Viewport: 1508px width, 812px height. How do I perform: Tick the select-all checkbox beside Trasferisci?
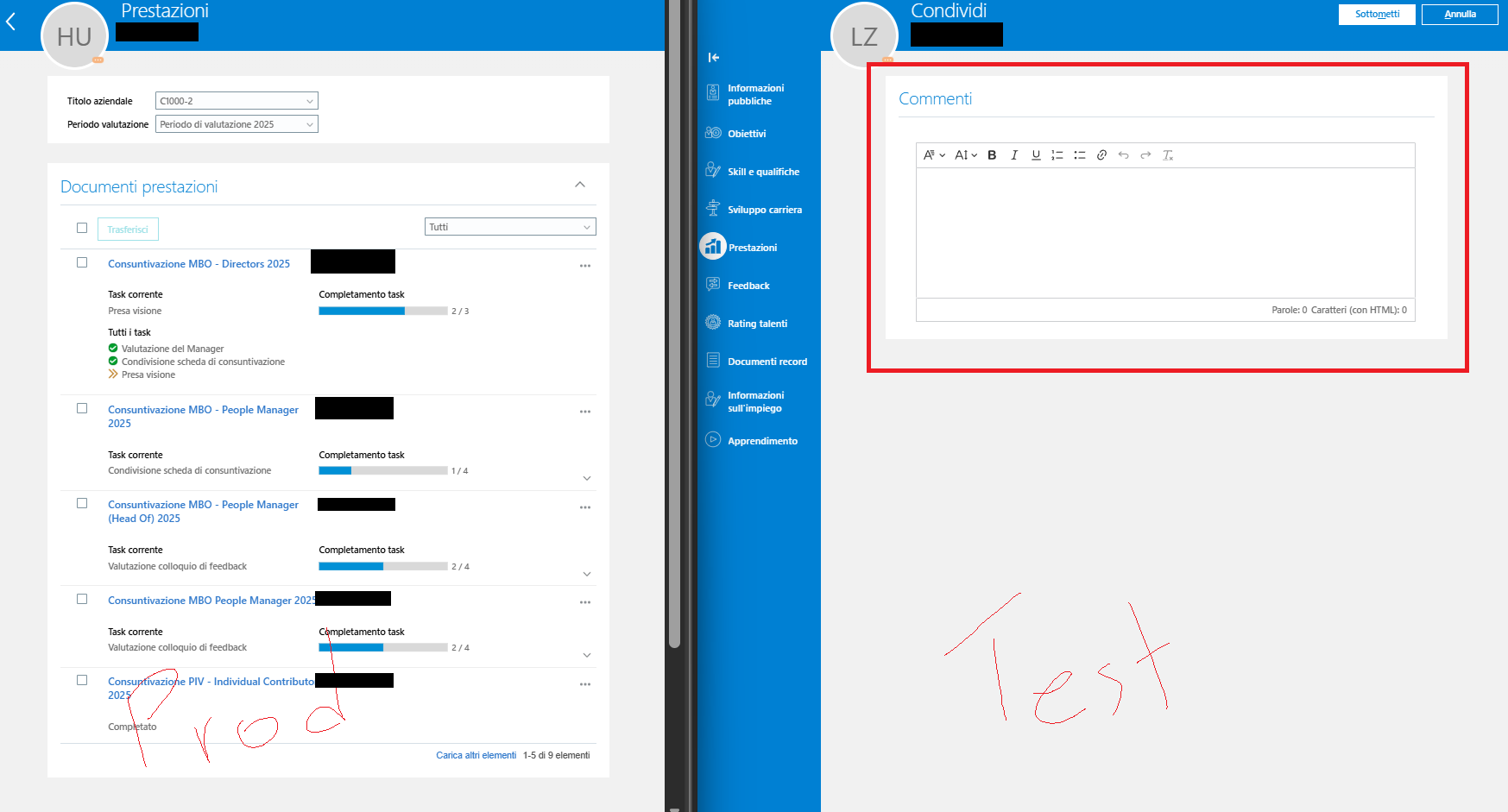point(82,228)
